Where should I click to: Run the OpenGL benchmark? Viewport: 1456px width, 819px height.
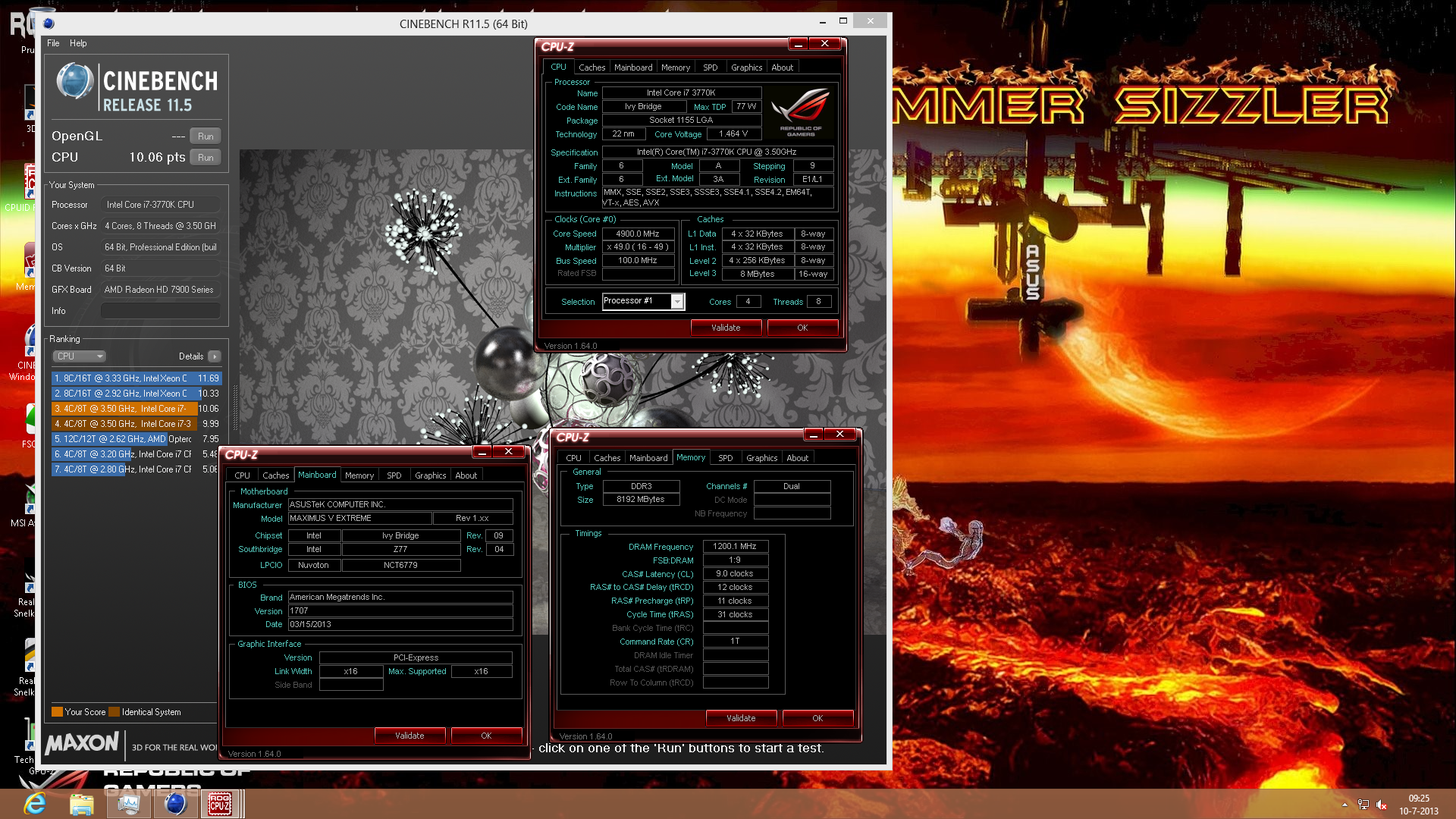pos(206,136)
